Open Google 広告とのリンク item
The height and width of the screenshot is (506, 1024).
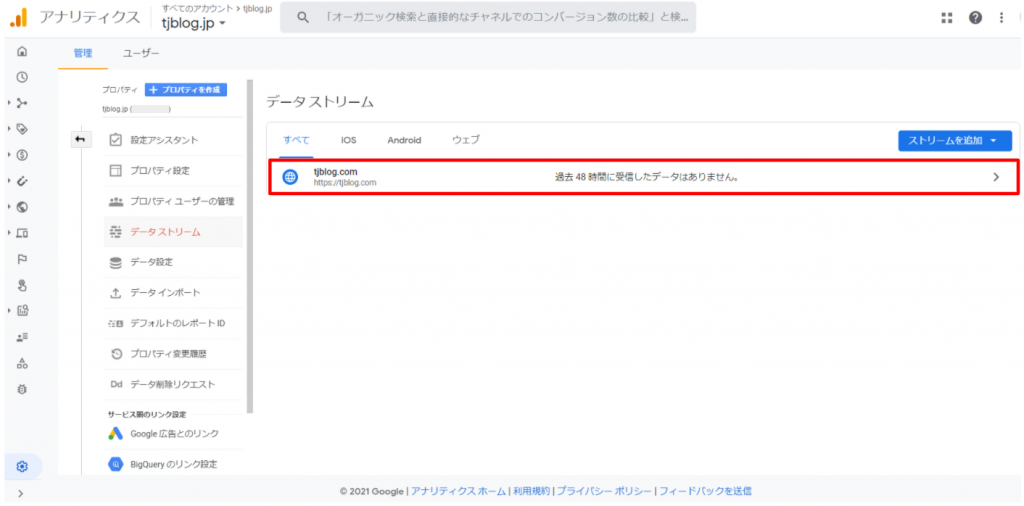click(173, 434)
